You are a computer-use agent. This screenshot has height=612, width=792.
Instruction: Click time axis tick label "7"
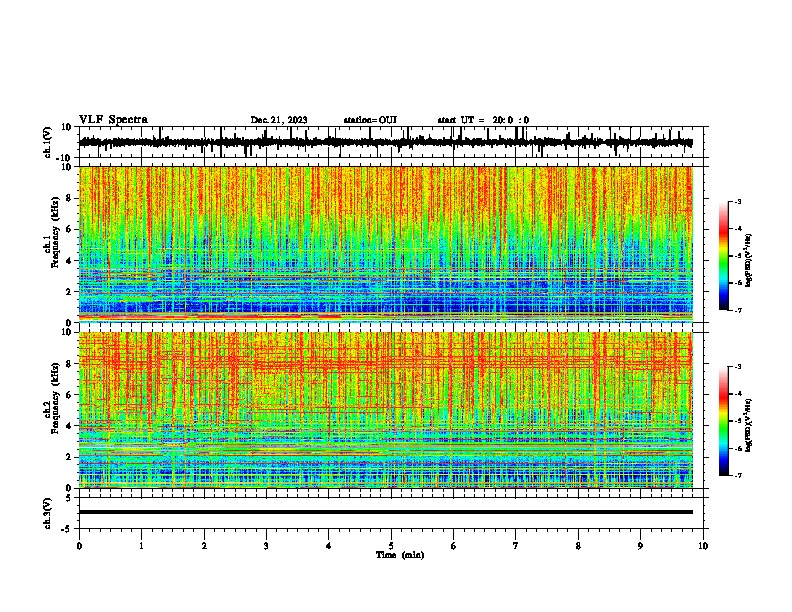(x=516, y=545)
